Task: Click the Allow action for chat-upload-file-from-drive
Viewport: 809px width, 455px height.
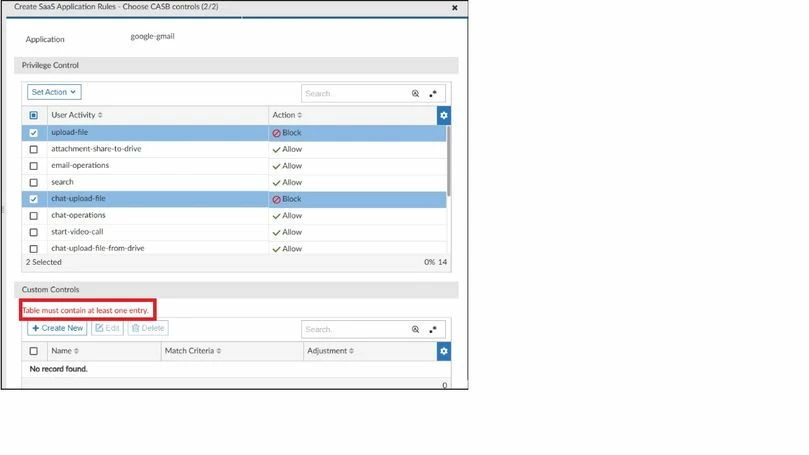Action: (x=287, y=248)
